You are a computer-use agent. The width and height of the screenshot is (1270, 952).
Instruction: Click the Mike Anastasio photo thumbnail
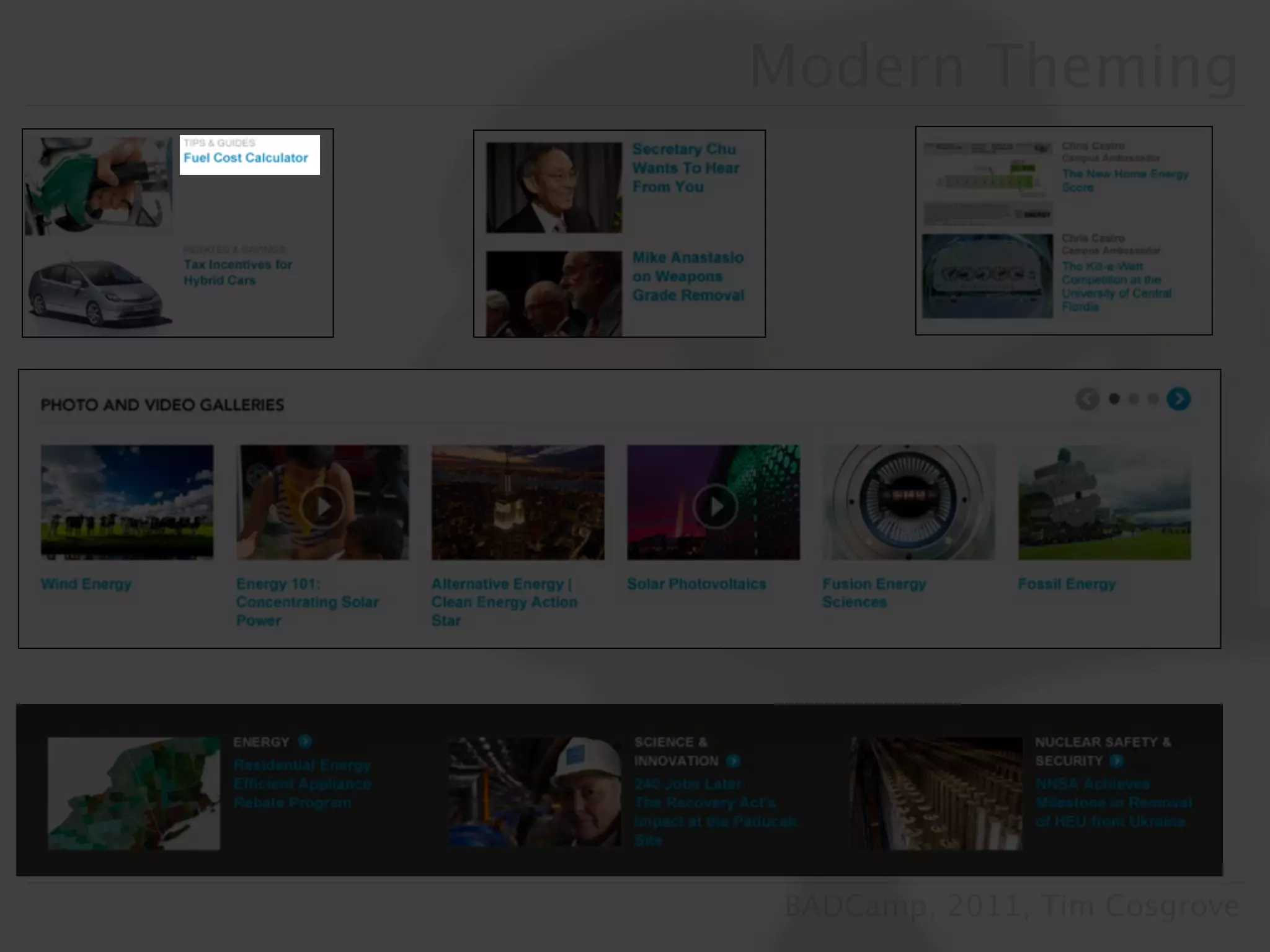pyautogui.click(x=554, y=294)
